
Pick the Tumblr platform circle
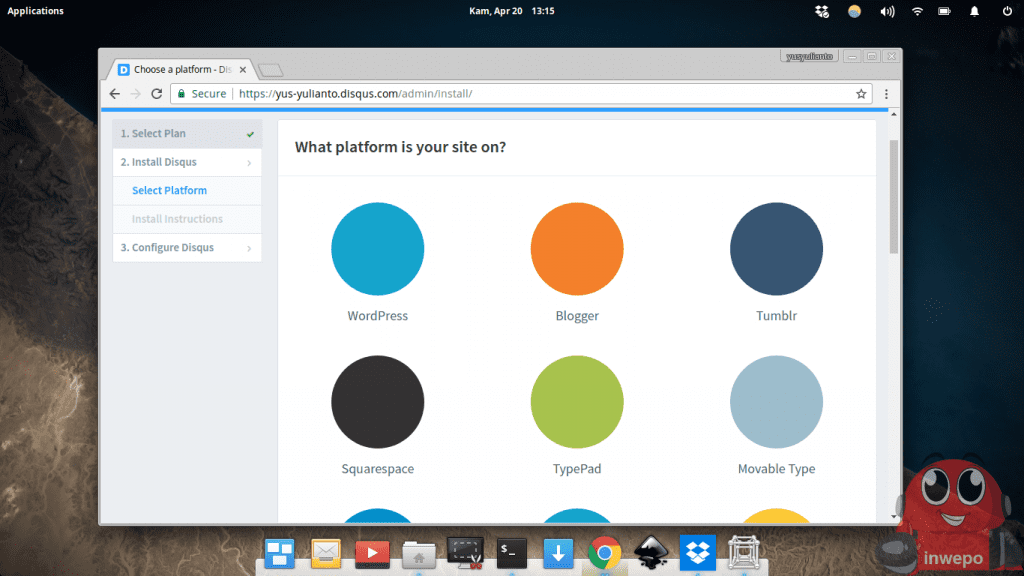(x=776, y=249)
